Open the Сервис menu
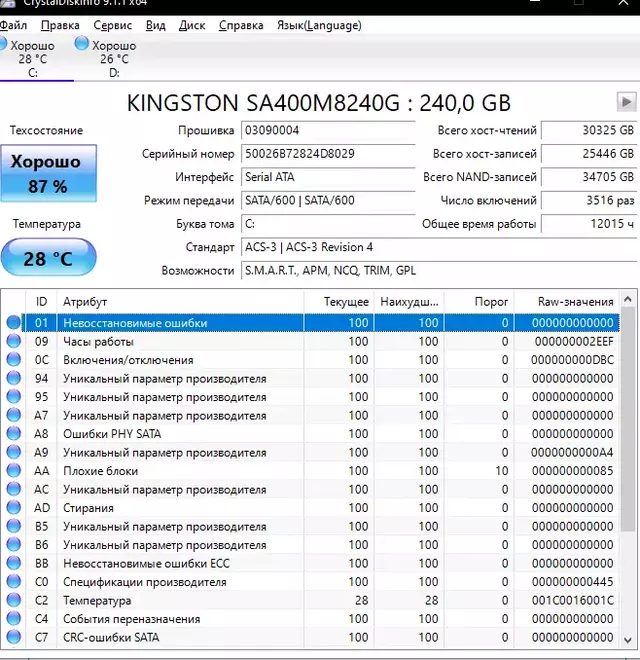The width and height of the screenshot is (640, 660). 112,26
